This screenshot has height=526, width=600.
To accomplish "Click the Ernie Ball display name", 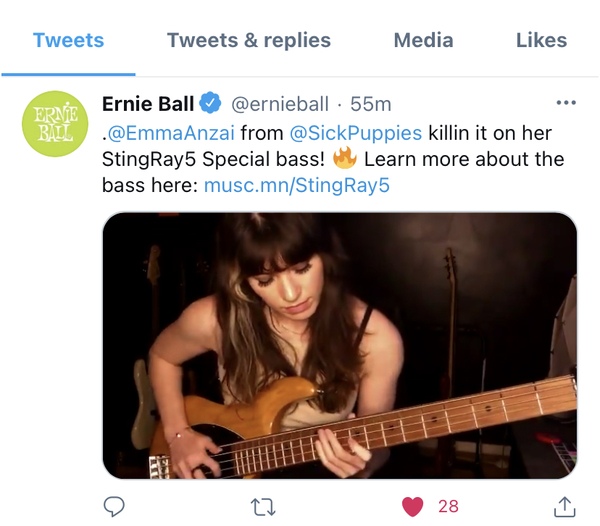I will [148, 104].
